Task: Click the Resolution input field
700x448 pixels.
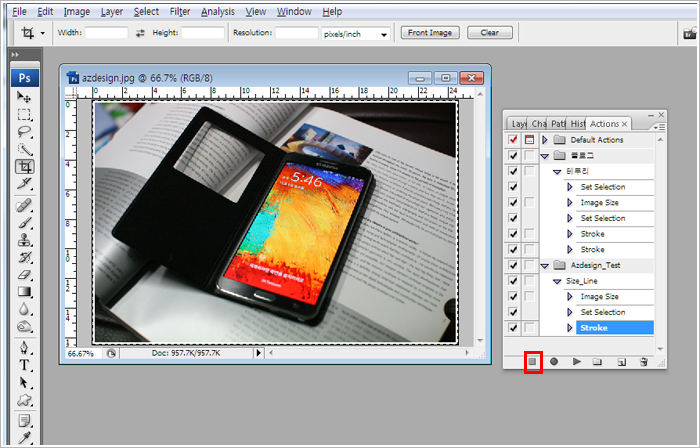Action: pos(296,33)
